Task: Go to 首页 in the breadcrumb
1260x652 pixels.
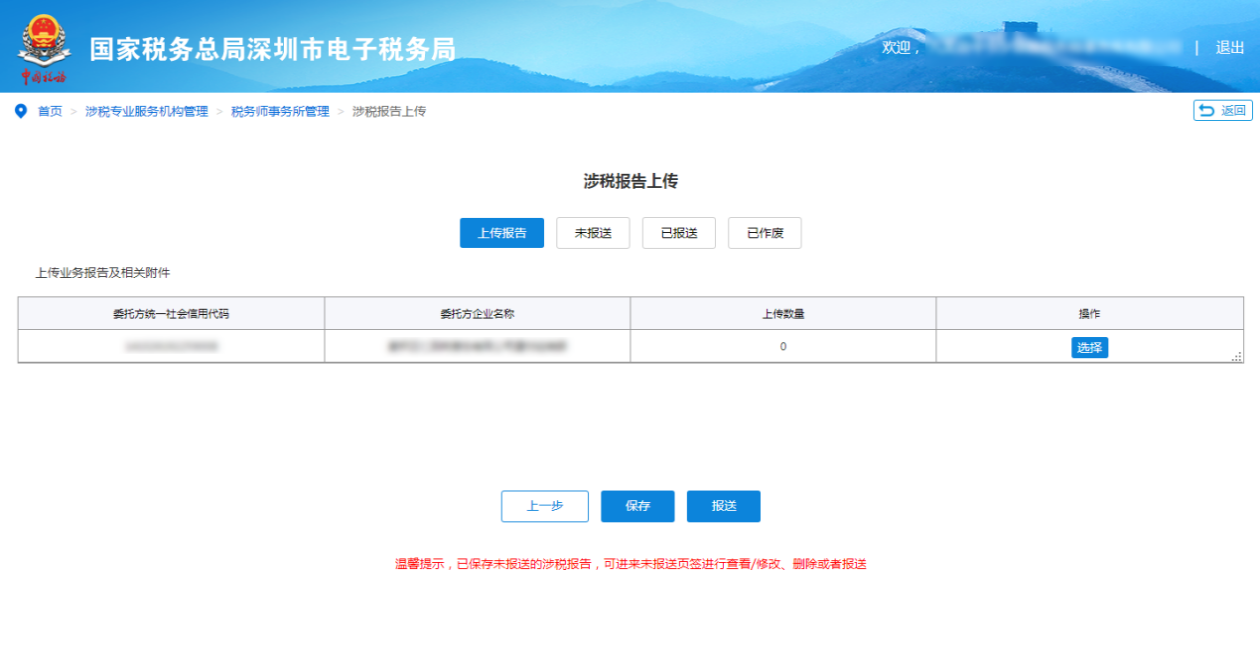Action: coord(50,111)
